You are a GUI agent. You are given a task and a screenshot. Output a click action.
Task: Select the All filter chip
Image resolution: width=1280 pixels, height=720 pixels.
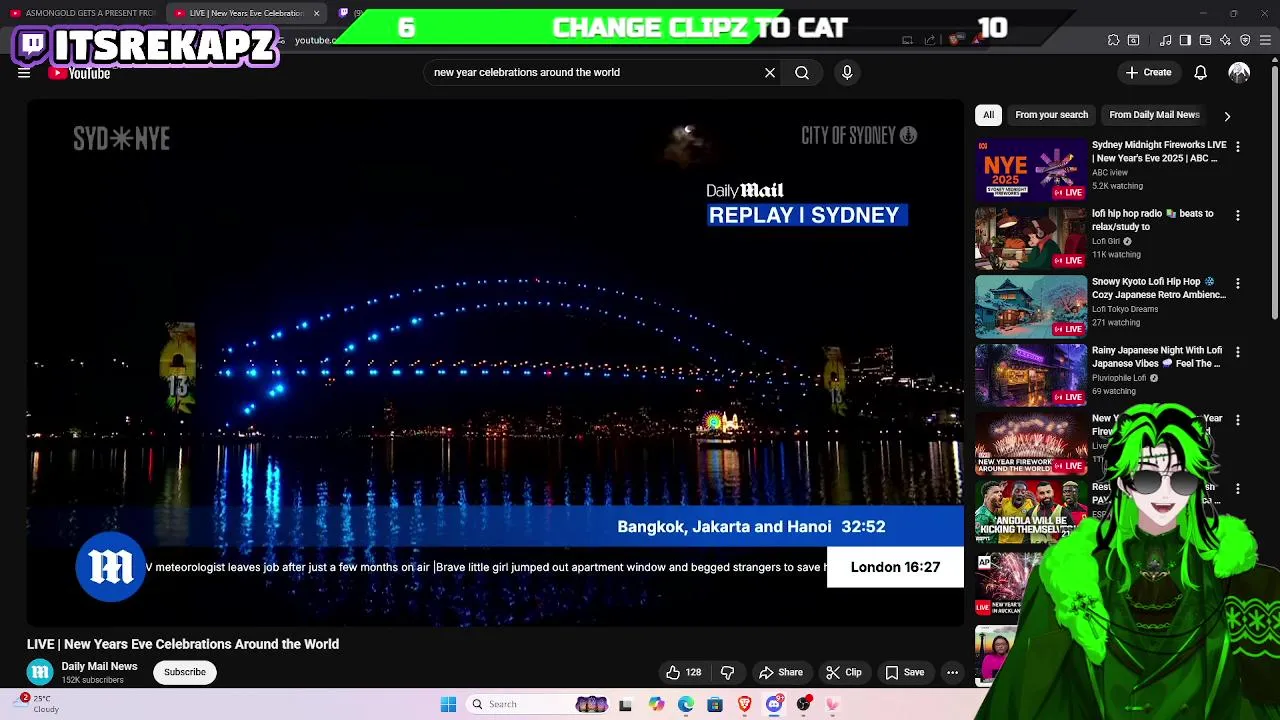(988, 115)
